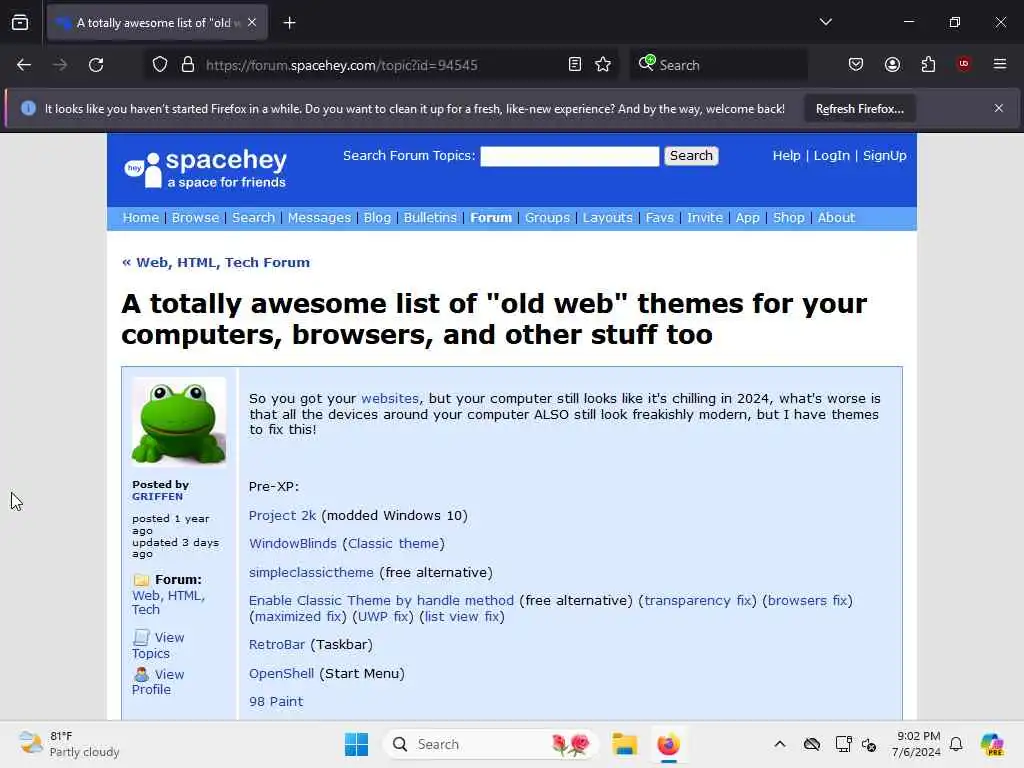
Task: Open the Messages nav item
Action: coord(319,217)
